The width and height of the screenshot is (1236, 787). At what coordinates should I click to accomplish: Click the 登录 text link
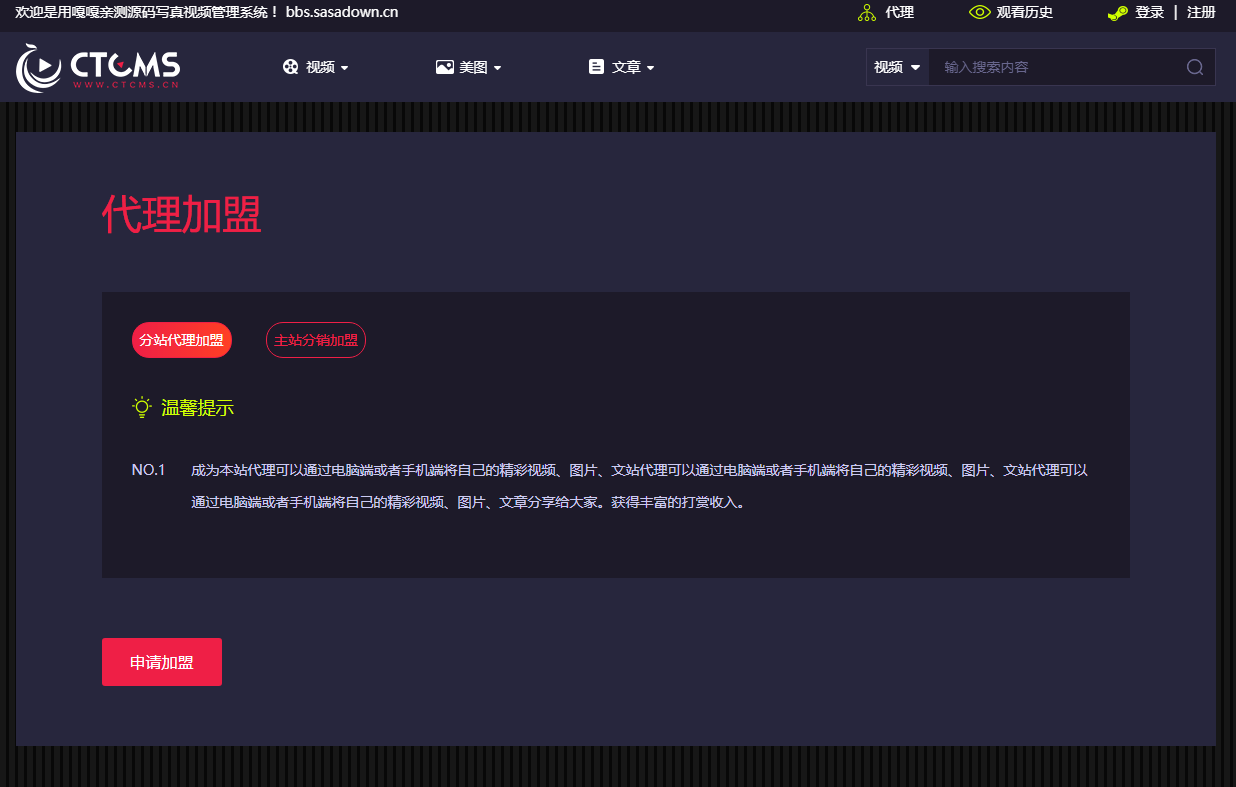point(1149,13)
